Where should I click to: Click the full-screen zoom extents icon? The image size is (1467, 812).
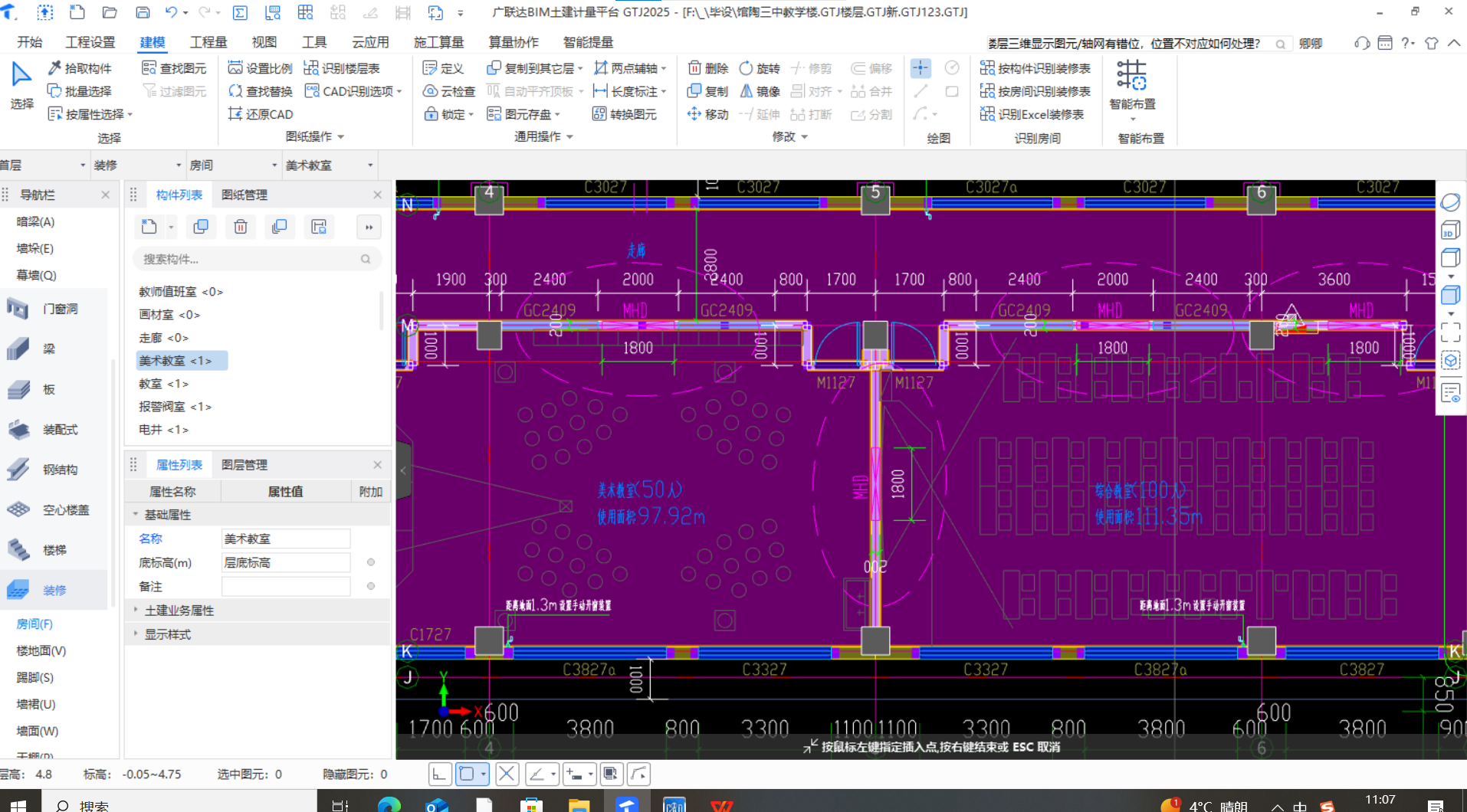[1450, 332]
